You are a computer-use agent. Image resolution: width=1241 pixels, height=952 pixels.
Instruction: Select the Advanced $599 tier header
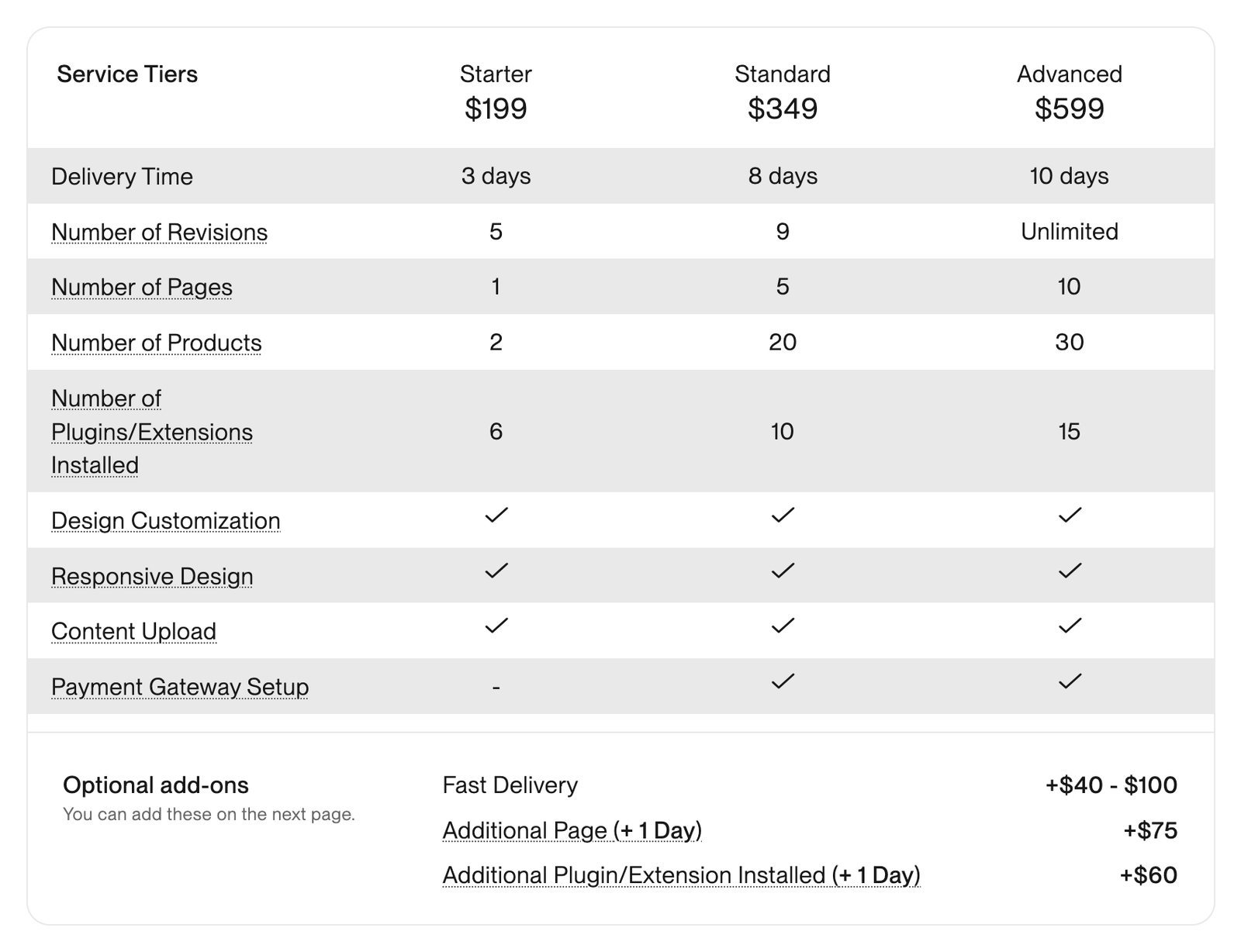coord(1070,91)
